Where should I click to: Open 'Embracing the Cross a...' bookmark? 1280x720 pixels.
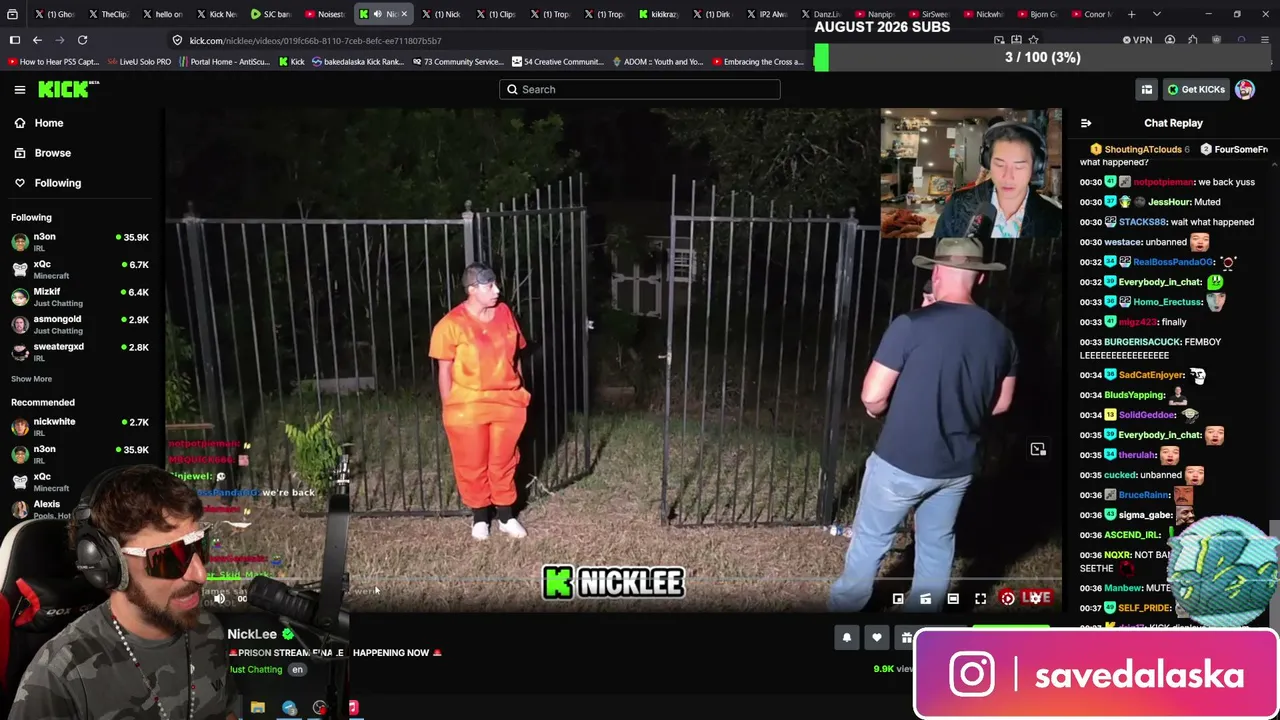[758, 62]
